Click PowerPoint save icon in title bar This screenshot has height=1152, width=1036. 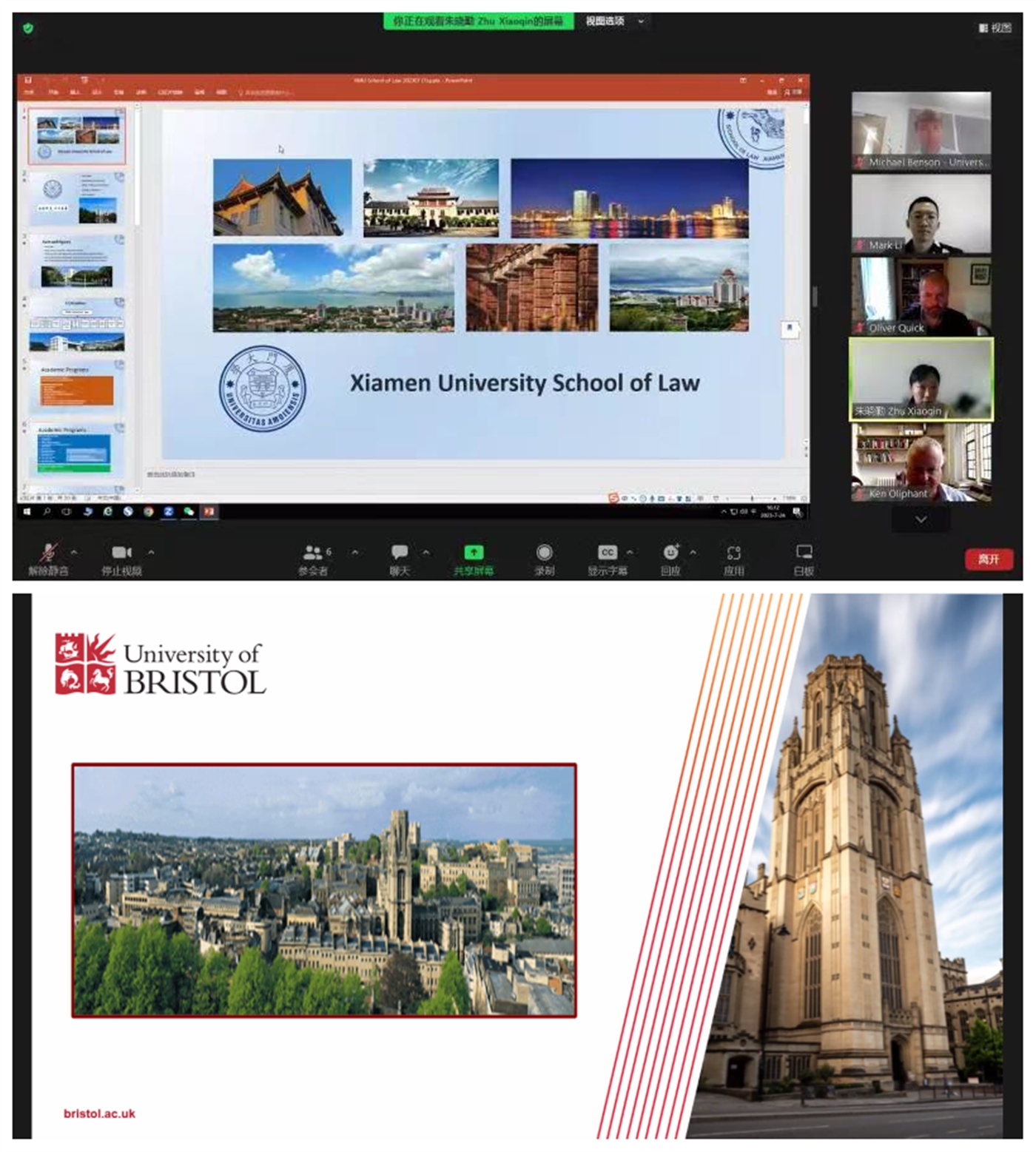click(x=28, y=80)
